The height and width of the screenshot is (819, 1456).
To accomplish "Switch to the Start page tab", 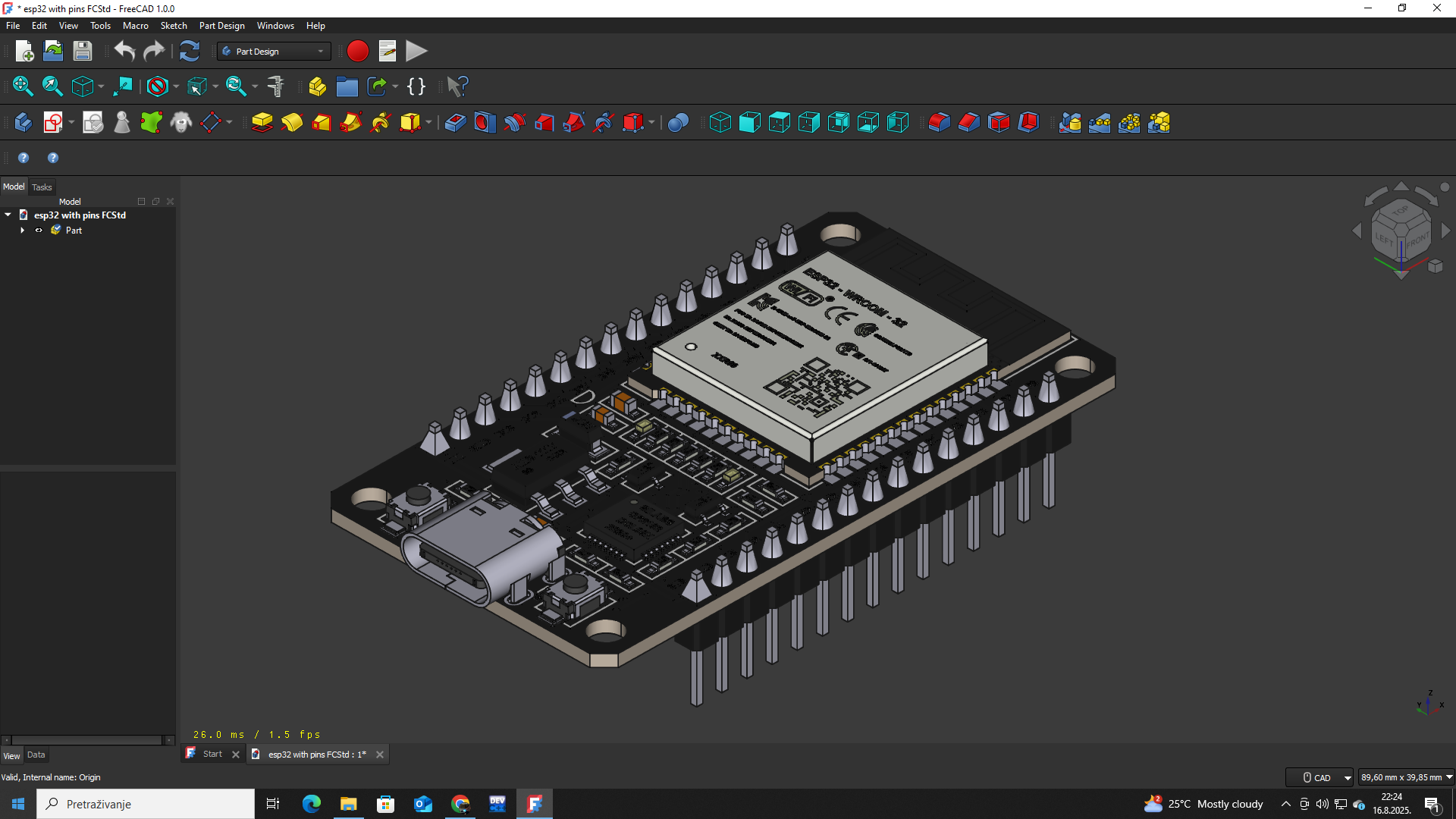I will pos(212,755).
